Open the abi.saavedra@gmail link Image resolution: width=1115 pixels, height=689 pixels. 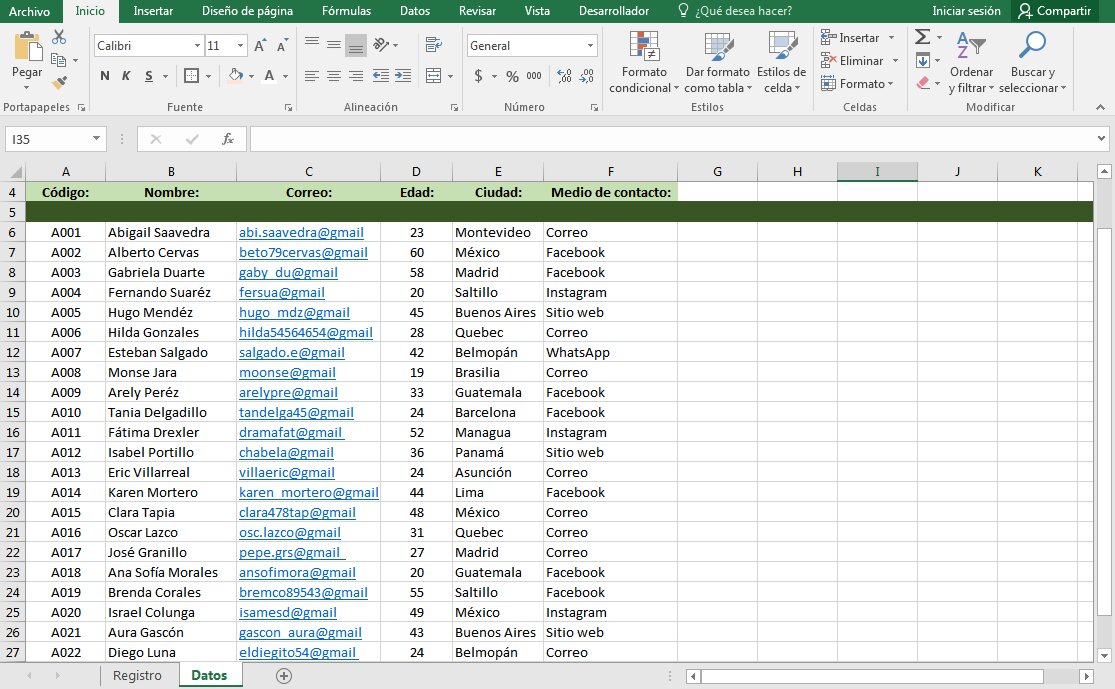pos(302,233)
